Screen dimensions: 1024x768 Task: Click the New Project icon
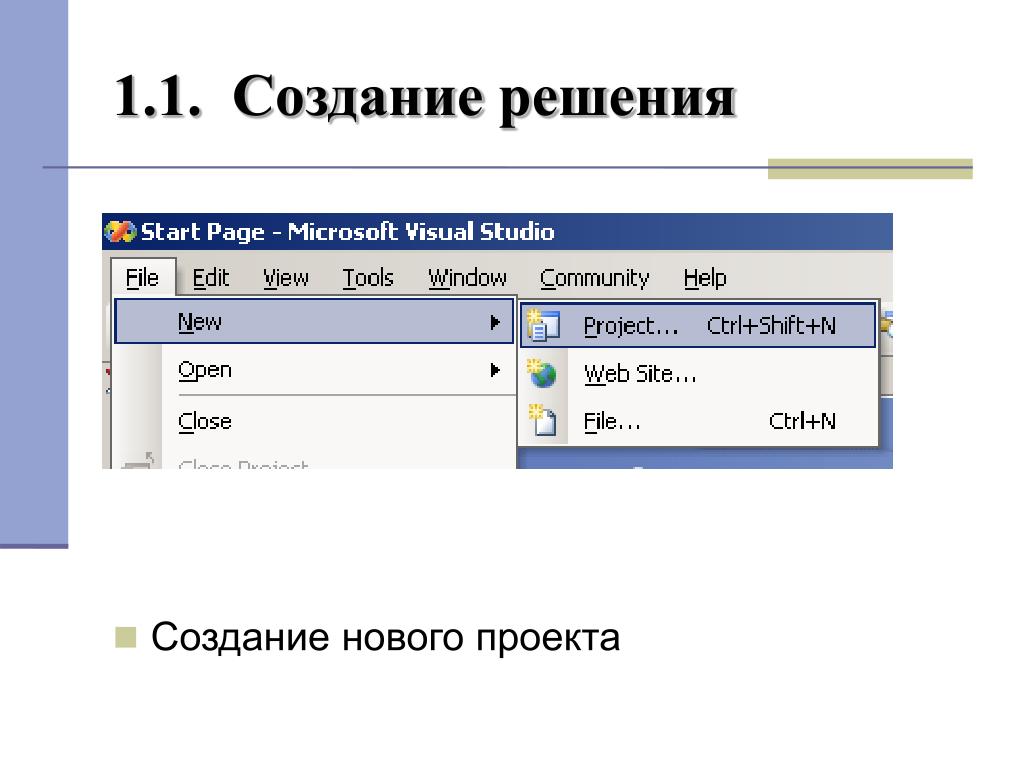543,325
